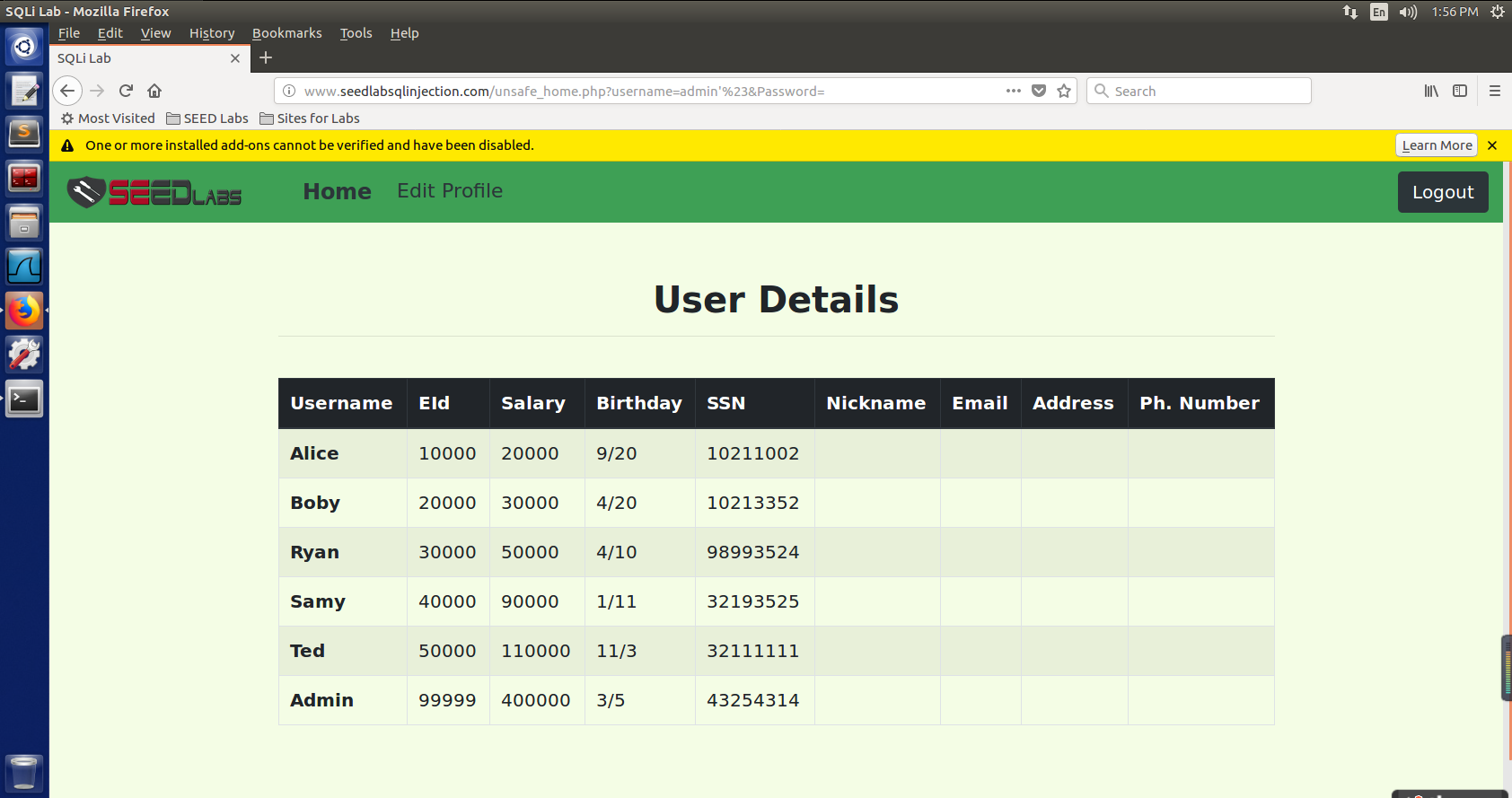The height and width of the screenshot is (798, 1512).
Task: Open SEED Labs bookmarks folder
Action: (x=207, y=118)
